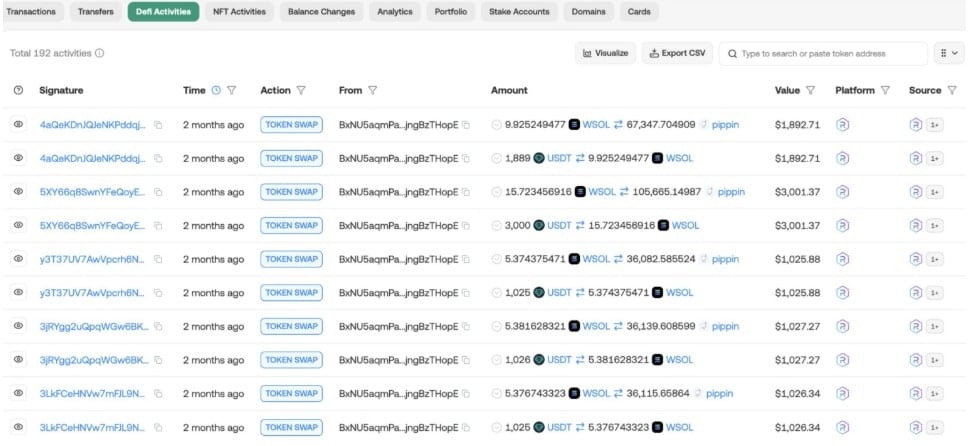Copy the From address in second row
This screenshot has height=446, width=972.
click(466, 158)
